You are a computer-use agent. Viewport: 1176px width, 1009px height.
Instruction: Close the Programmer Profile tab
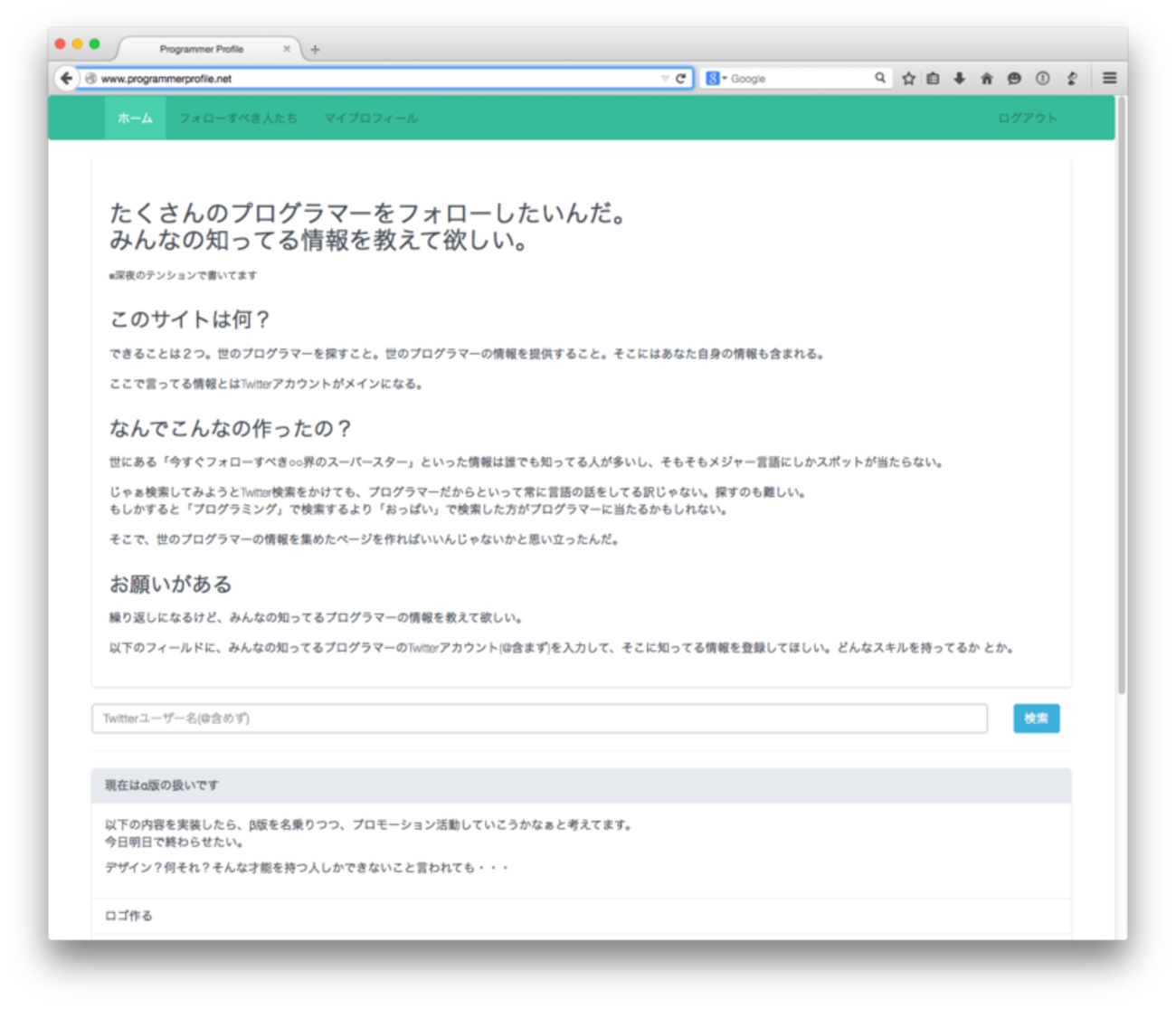coord(287,49)
